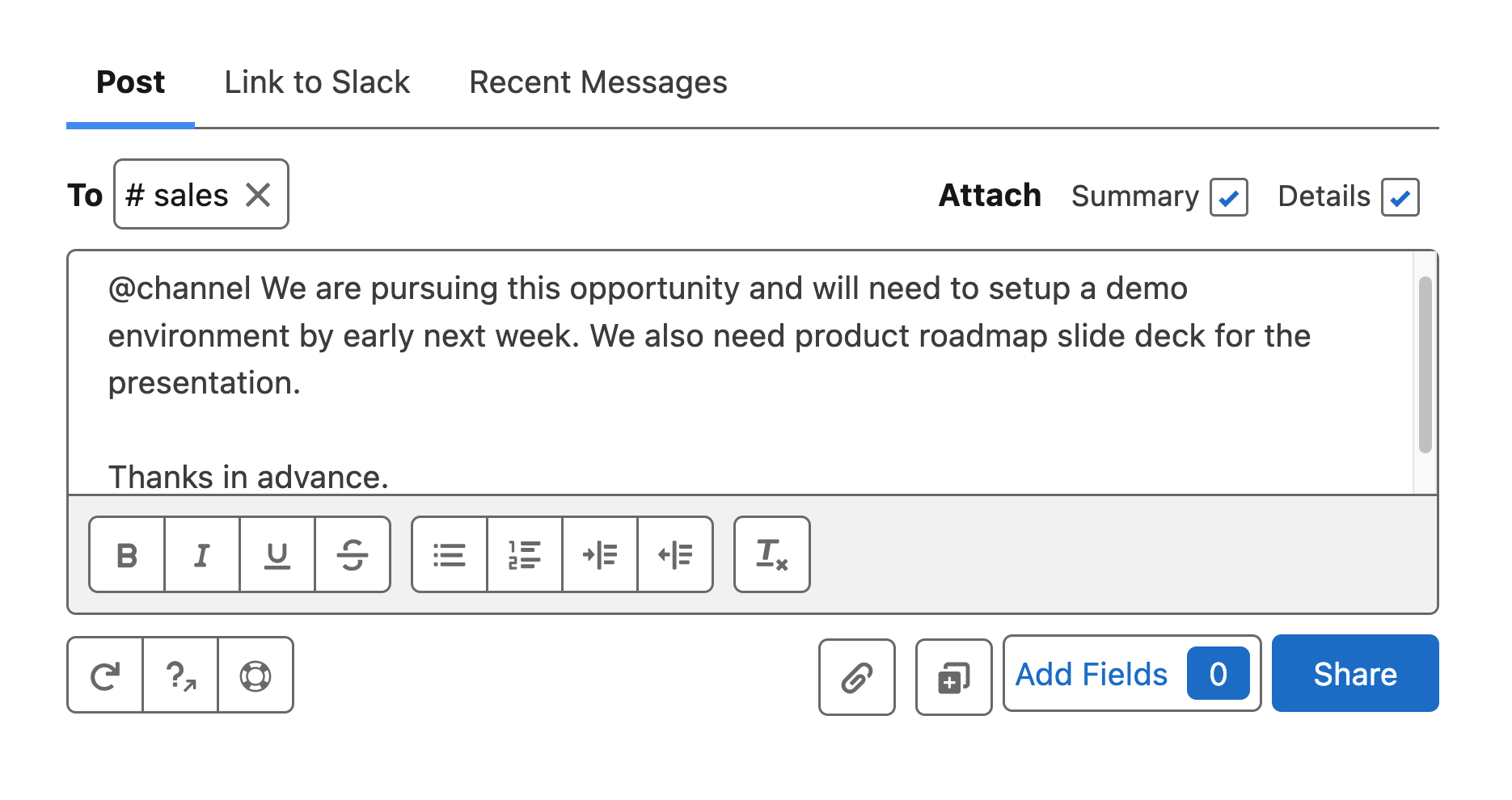Clear text formatting
This screenshot has width=1512, height=800.
tap(772, 555)
